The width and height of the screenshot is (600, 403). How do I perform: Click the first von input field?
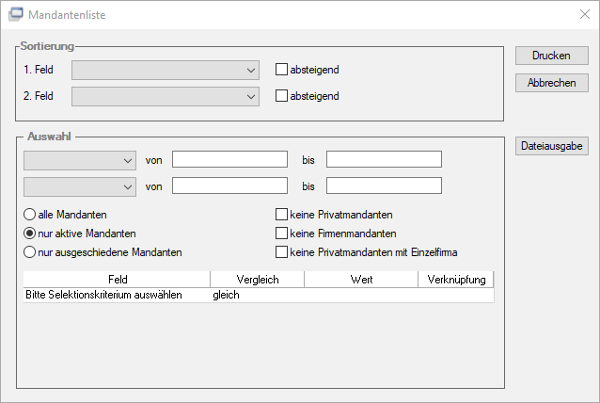point(230,160)
